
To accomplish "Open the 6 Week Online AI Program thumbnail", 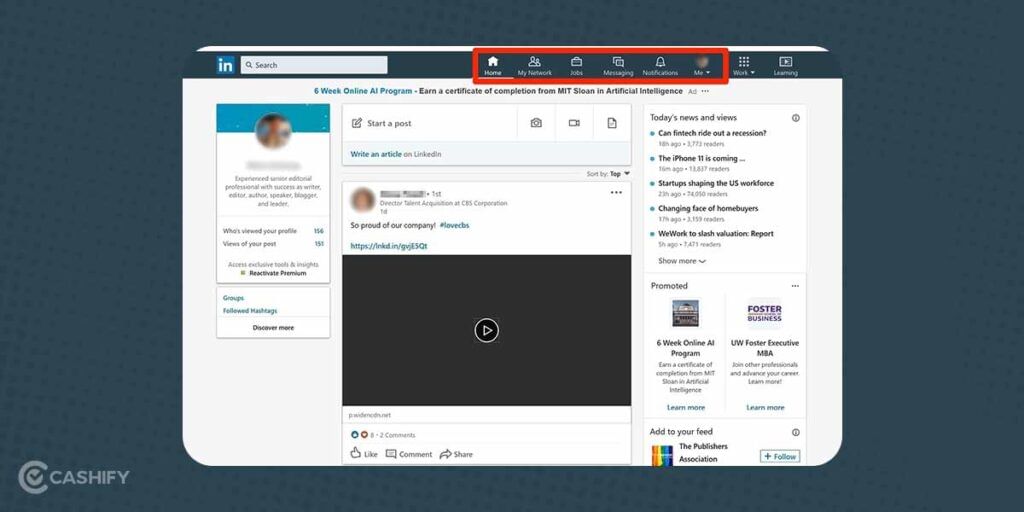I will point(686,313).
